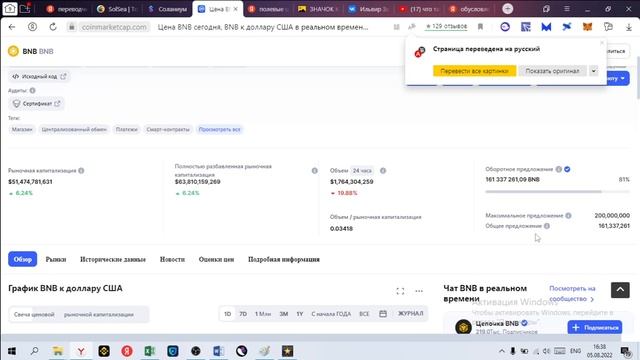Image resolution: width=640 pixels, height=360 pixels.
Task: Click the Платежи tag
Action: point(127,129)
